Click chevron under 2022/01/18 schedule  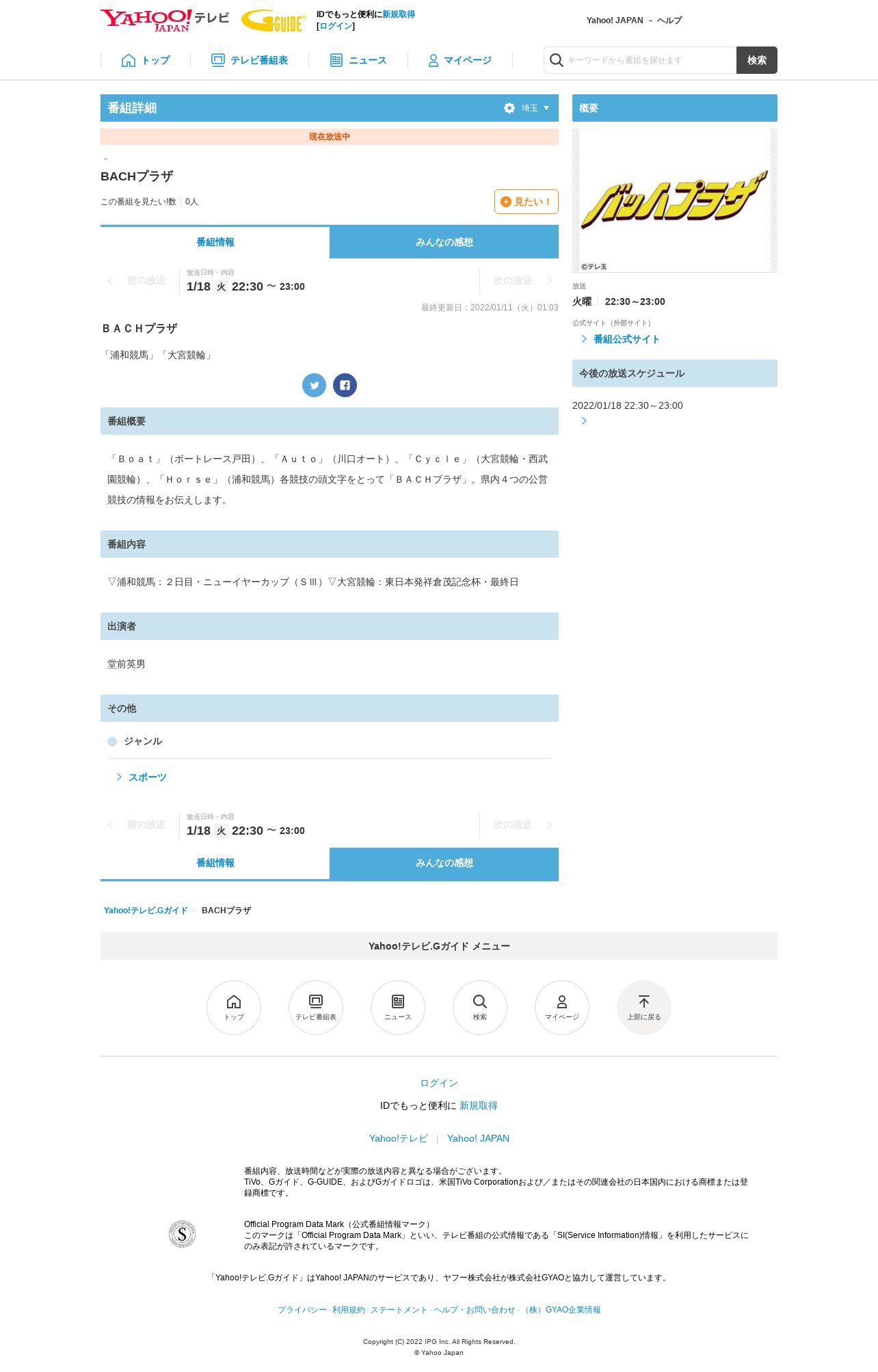tap(584, 420)
